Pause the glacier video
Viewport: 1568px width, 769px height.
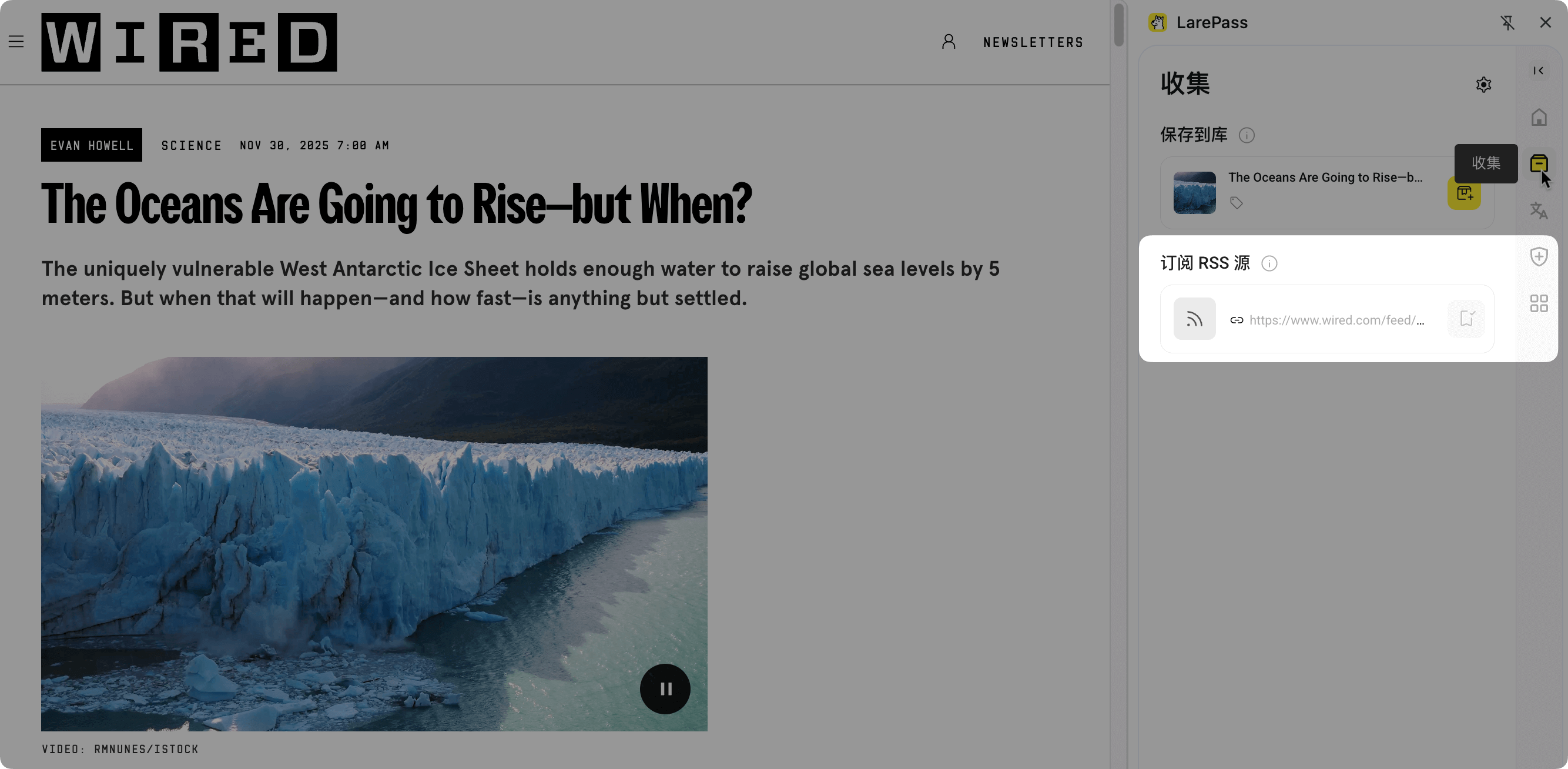pos(665,688)
